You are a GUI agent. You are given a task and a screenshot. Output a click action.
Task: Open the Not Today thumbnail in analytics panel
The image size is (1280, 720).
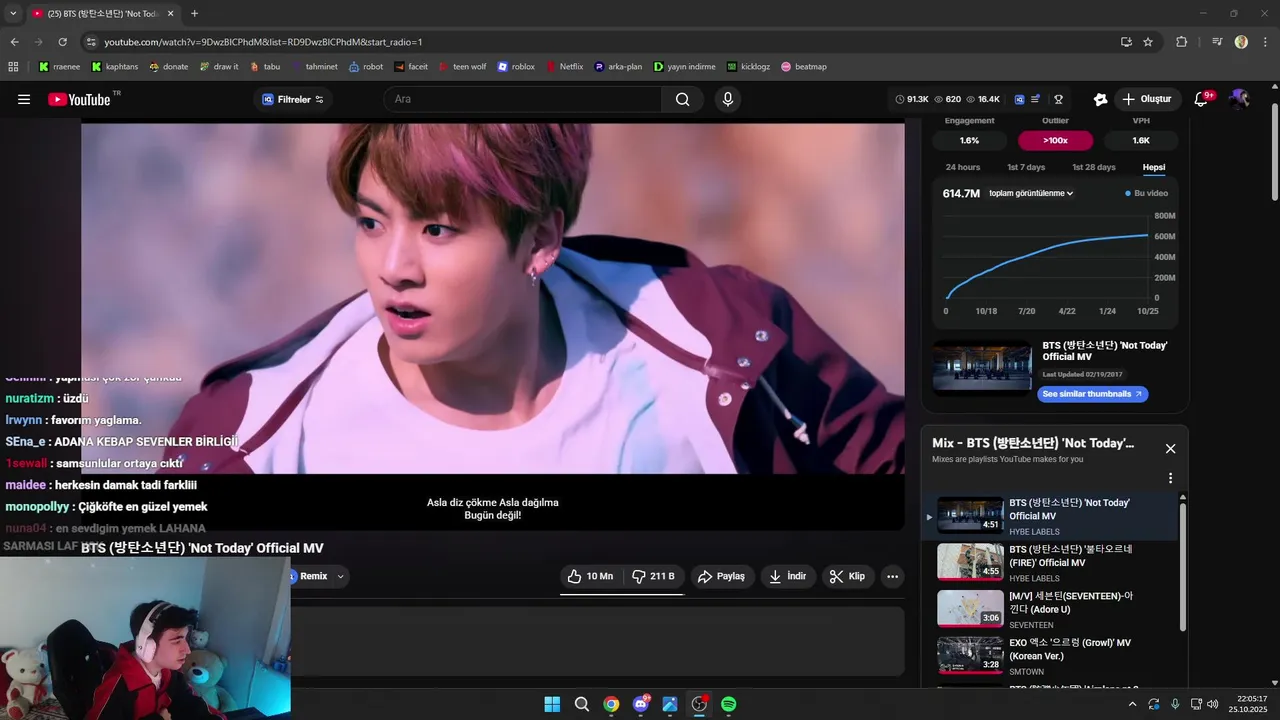tap(982, 368)
